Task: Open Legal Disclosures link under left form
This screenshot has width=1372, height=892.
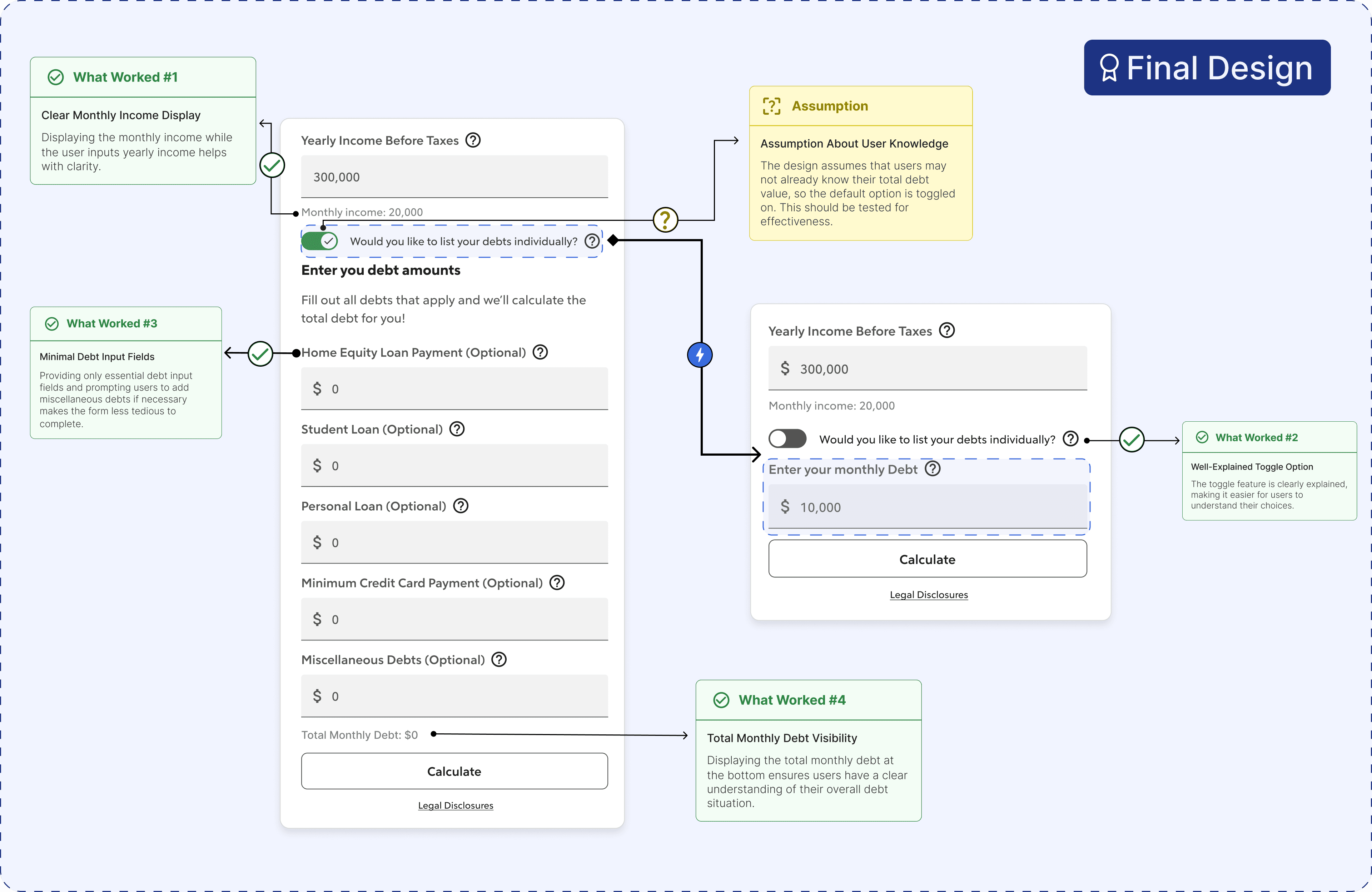Action: pyautogui.click(x=455, y=806)
